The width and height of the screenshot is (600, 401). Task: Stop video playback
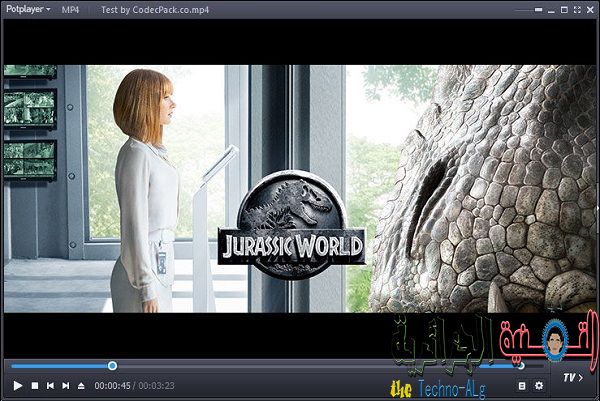[x=34, y=385]
